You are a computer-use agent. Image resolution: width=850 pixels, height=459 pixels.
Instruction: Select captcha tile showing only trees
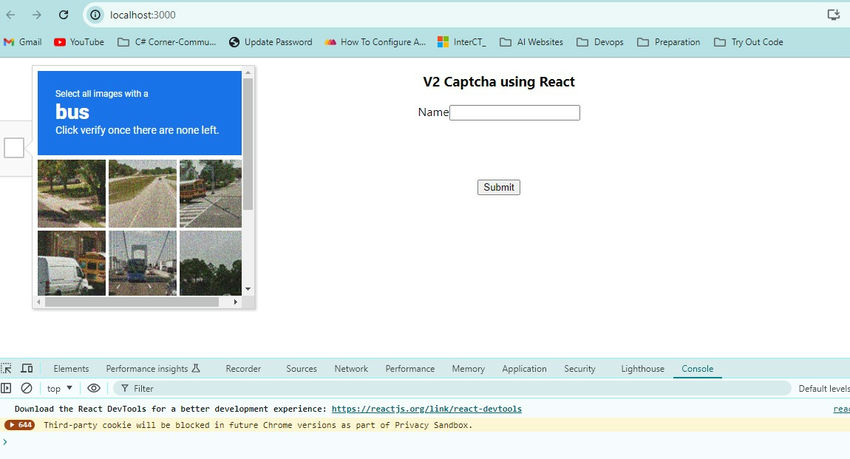click(210, 263)
